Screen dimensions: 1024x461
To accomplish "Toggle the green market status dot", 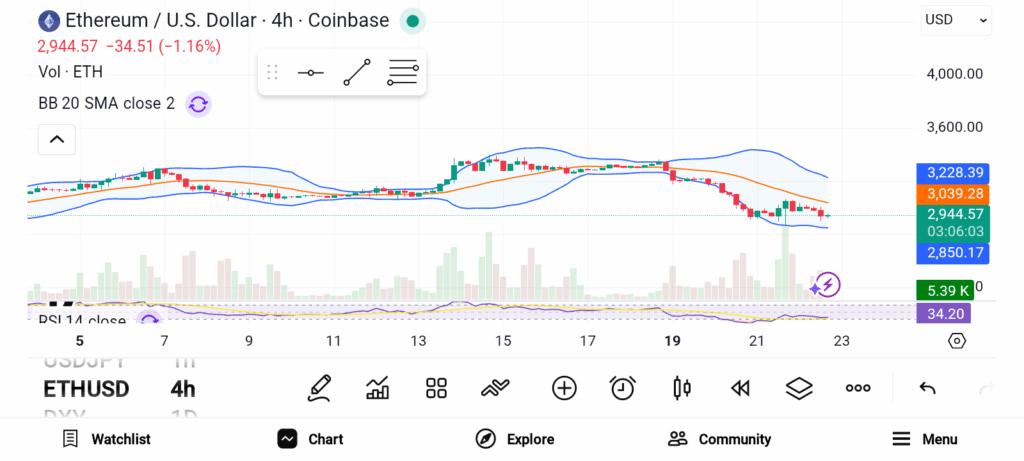I will (x=412, y=20).
